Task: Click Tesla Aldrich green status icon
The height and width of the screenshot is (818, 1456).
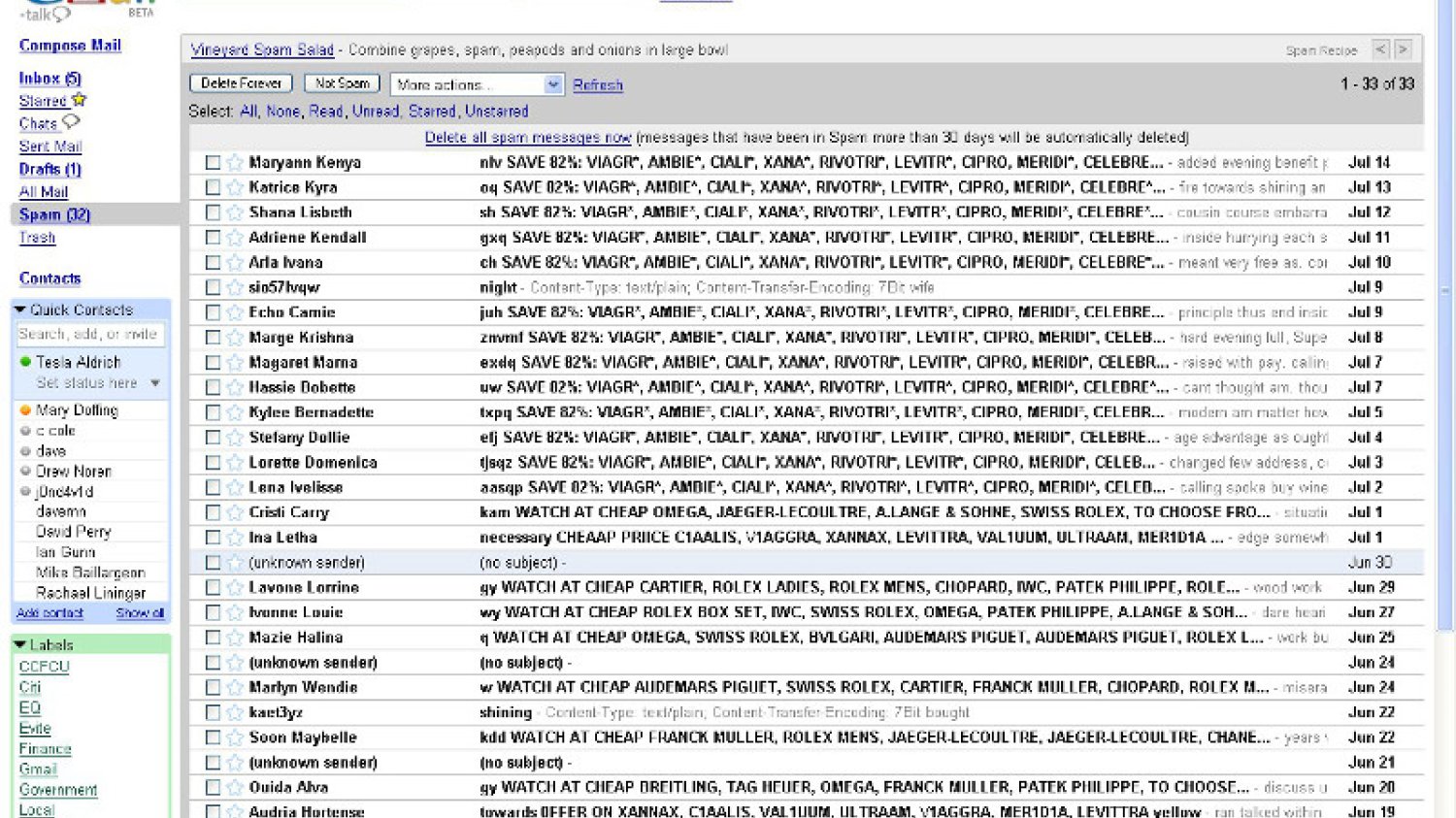Action: pos(25,362)
